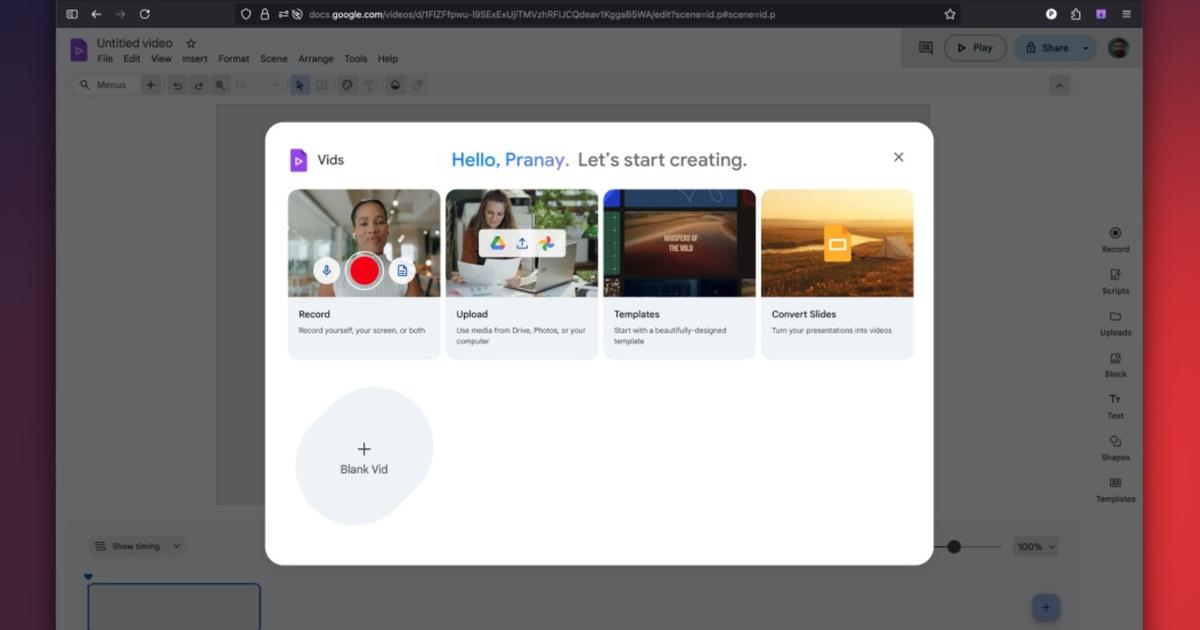The height and width of the screenshot is (630, 1200).
Task: Adjust the timeline zoom slider handle
Action: pos(954,547)
